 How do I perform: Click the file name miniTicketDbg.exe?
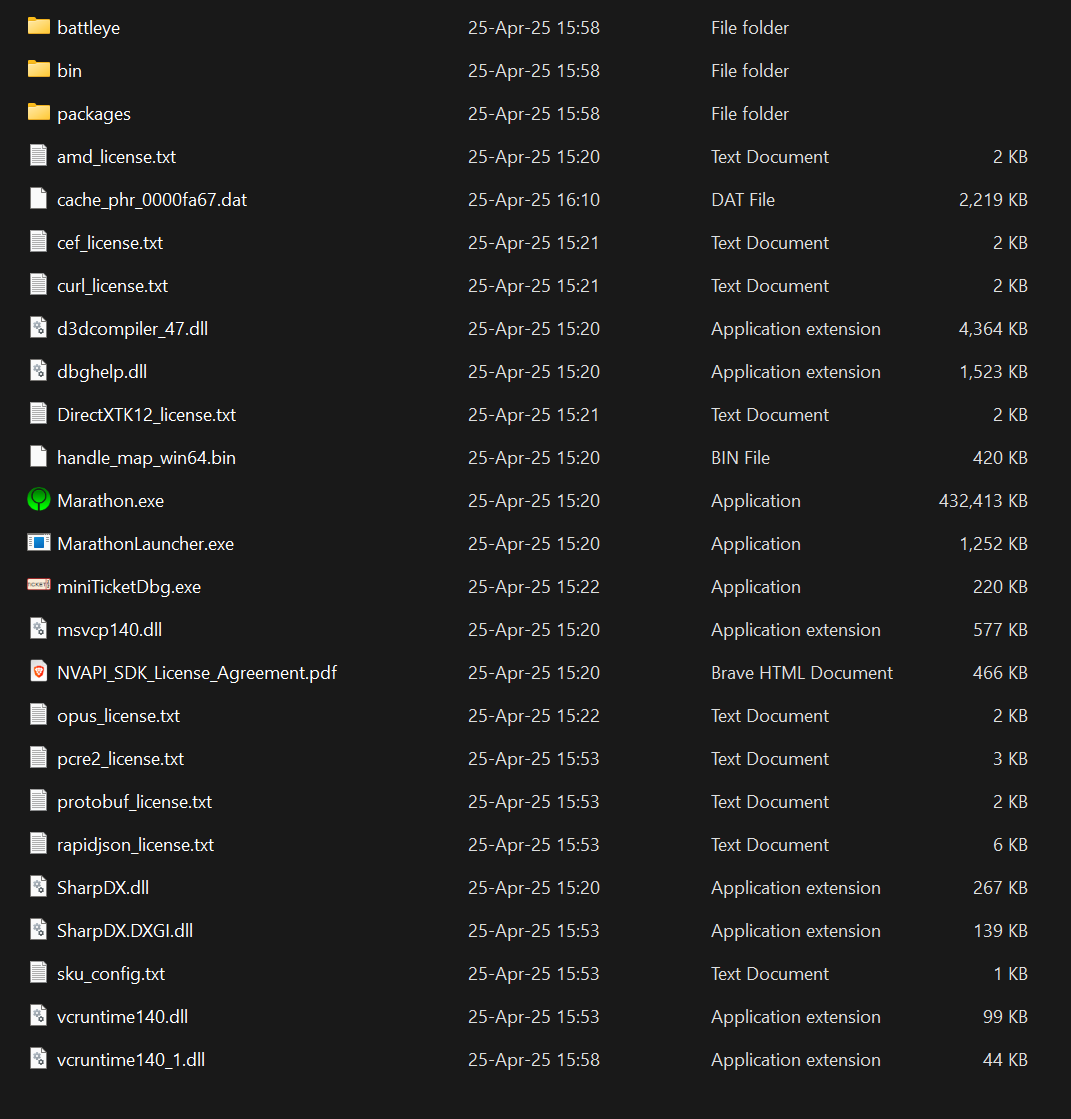[x=129, y=587]
